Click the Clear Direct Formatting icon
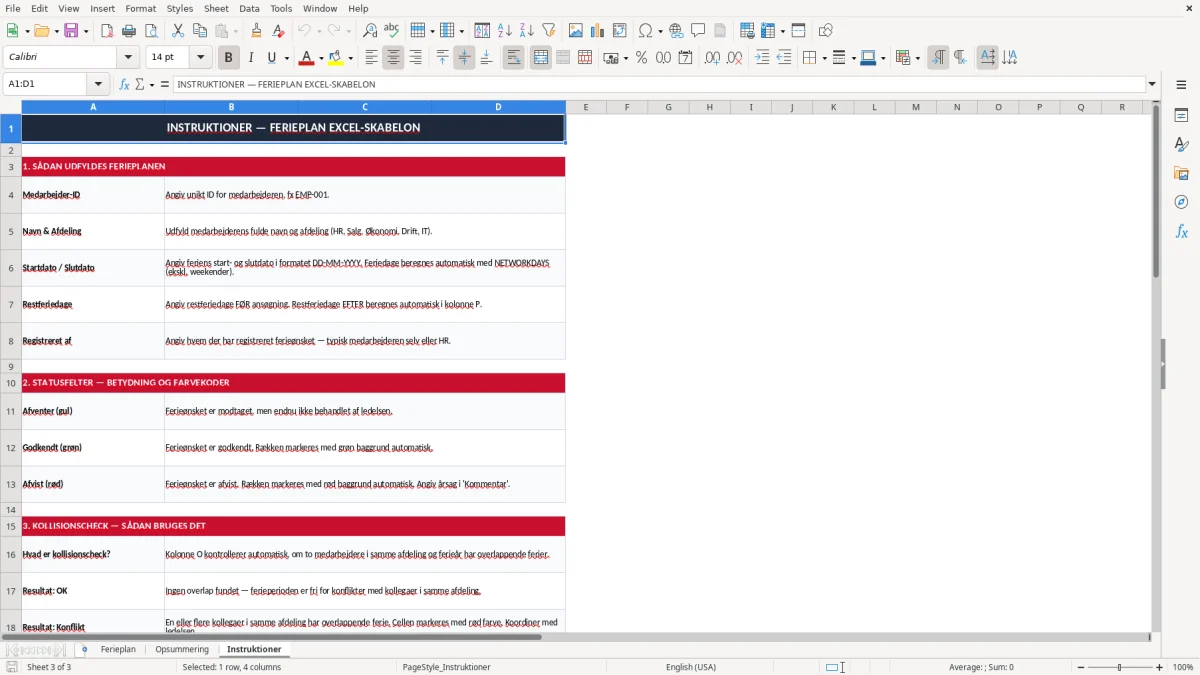The height and width of the screenshot is (675, 1200). (278, 31)
